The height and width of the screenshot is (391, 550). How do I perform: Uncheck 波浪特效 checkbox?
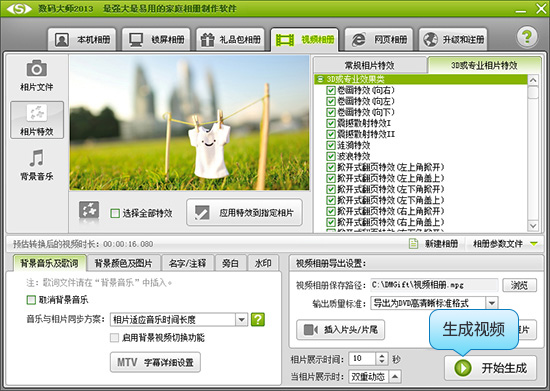click(x=330, y=156)
